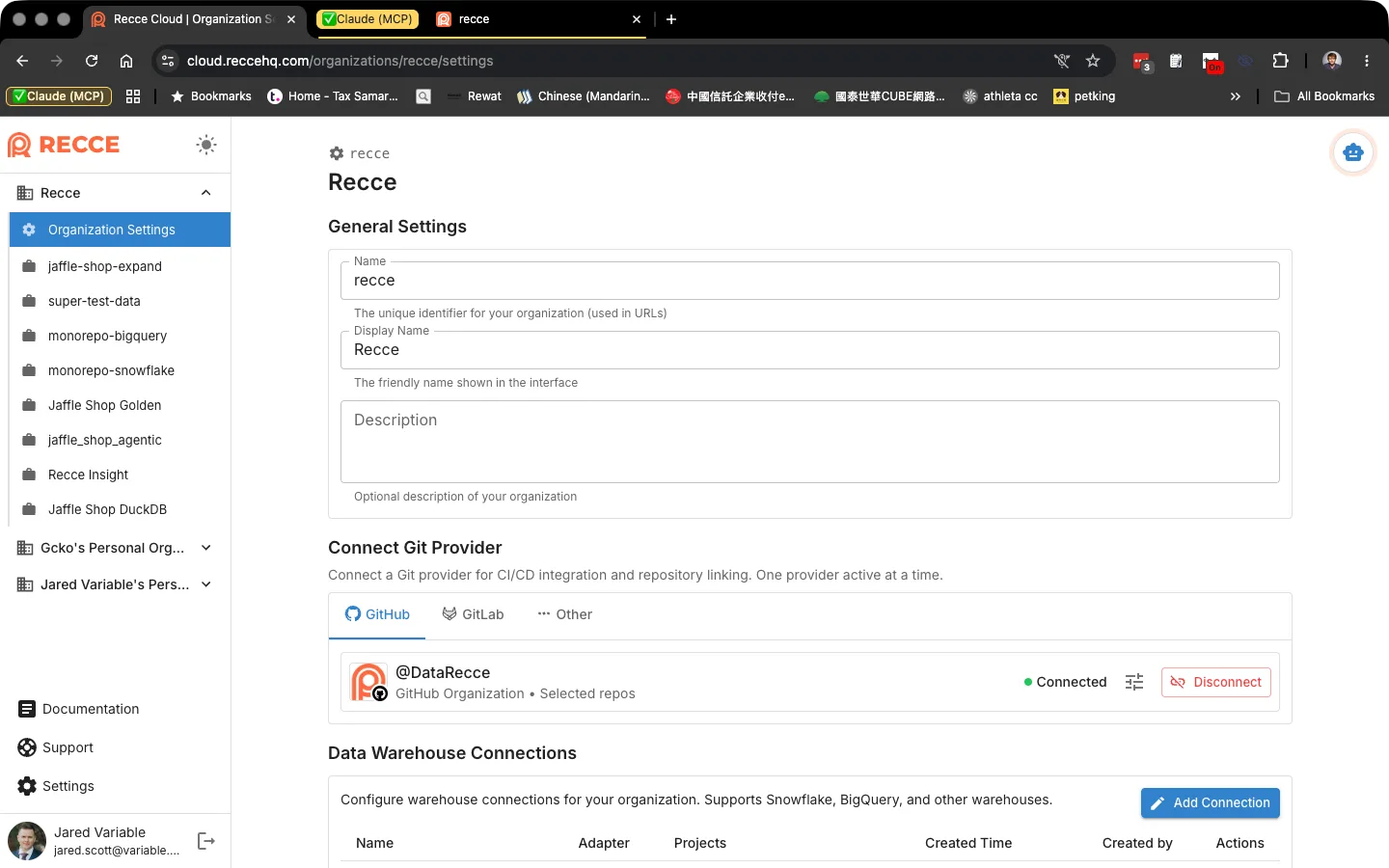This screenshot has height=868, width=1389.
Task: Open Home - Tax Samar bookmark
Action: [333, 96]
